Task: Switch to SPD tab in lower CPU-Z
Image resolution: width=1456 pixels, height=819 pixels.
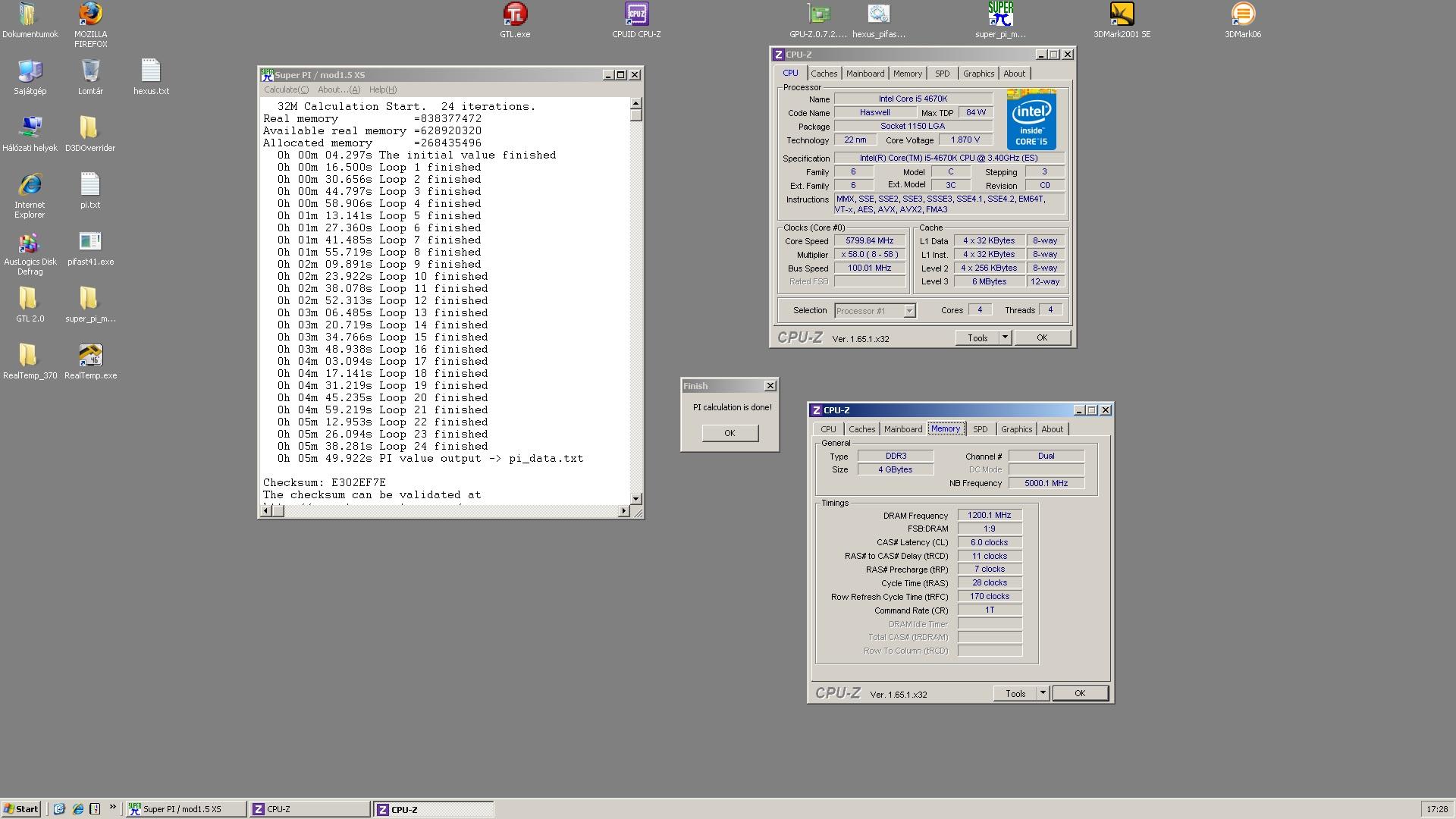Action: point(980,429)
